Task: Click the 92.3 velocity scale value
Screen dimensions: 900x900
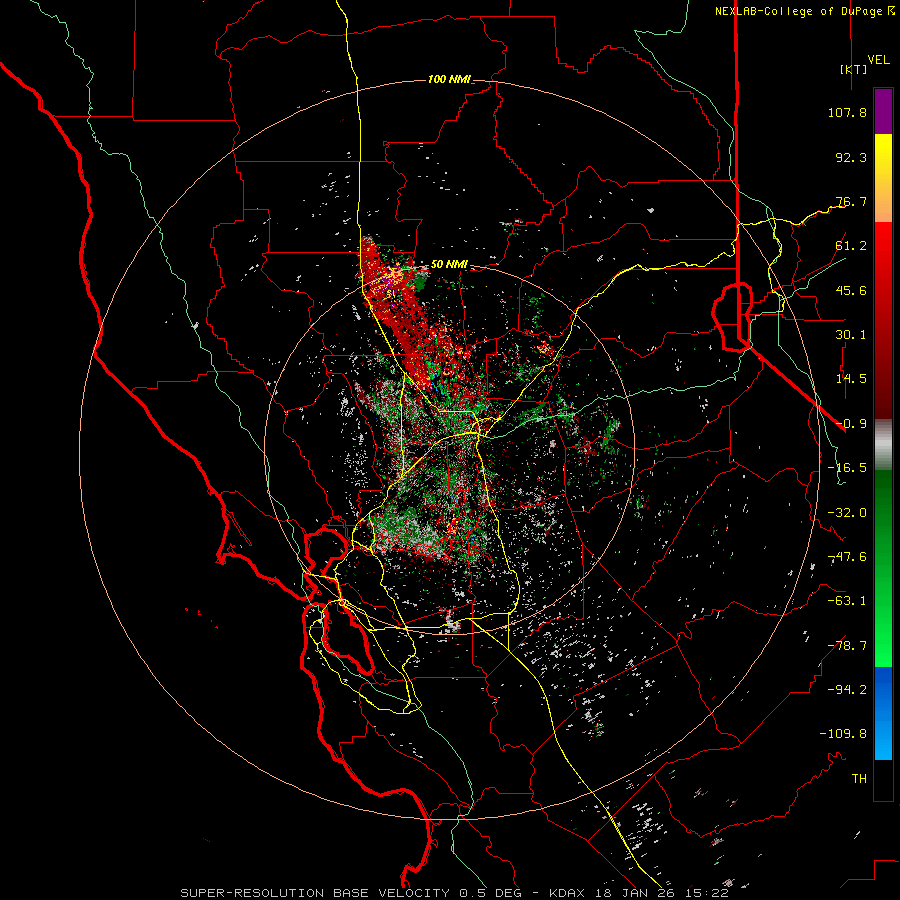Action: coord(851,157)
